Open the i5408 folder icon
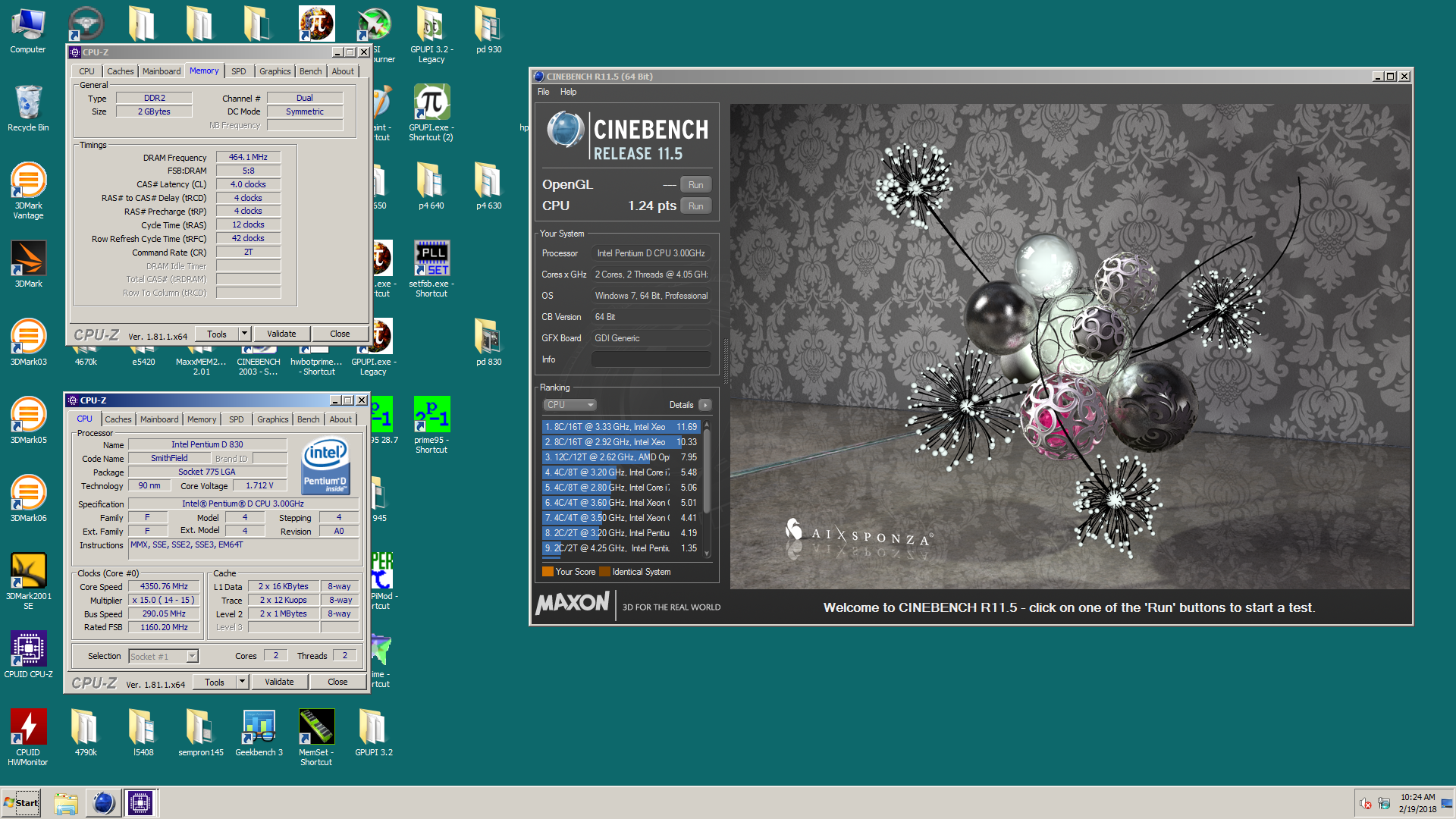 [x=143, y=733]
